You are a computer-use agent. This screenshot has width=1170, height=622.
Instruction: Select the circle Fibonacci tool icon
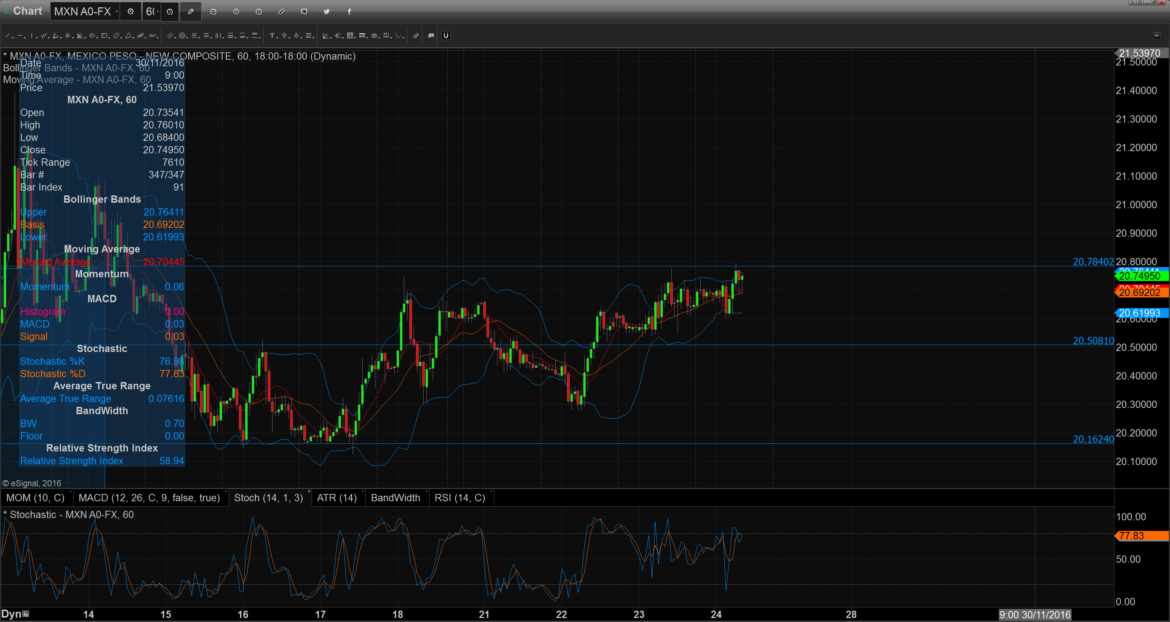point(182,35)
